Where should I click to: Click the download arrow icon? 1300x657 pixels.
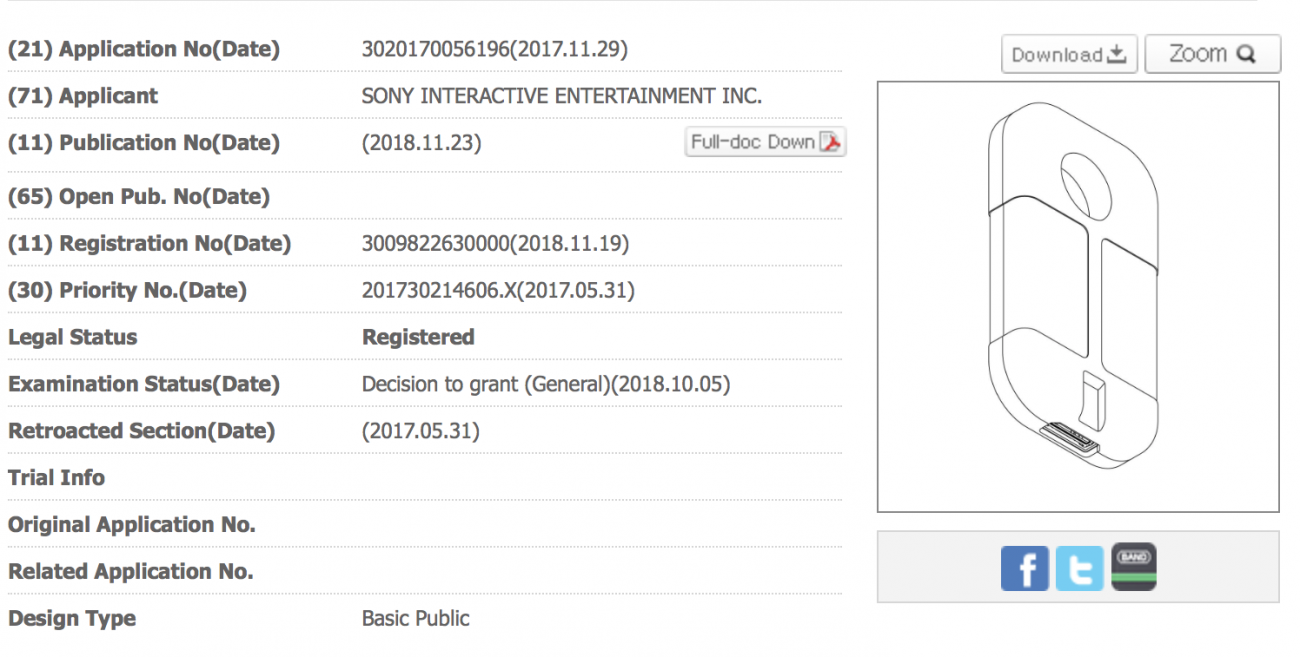(x=1117, y=54)
